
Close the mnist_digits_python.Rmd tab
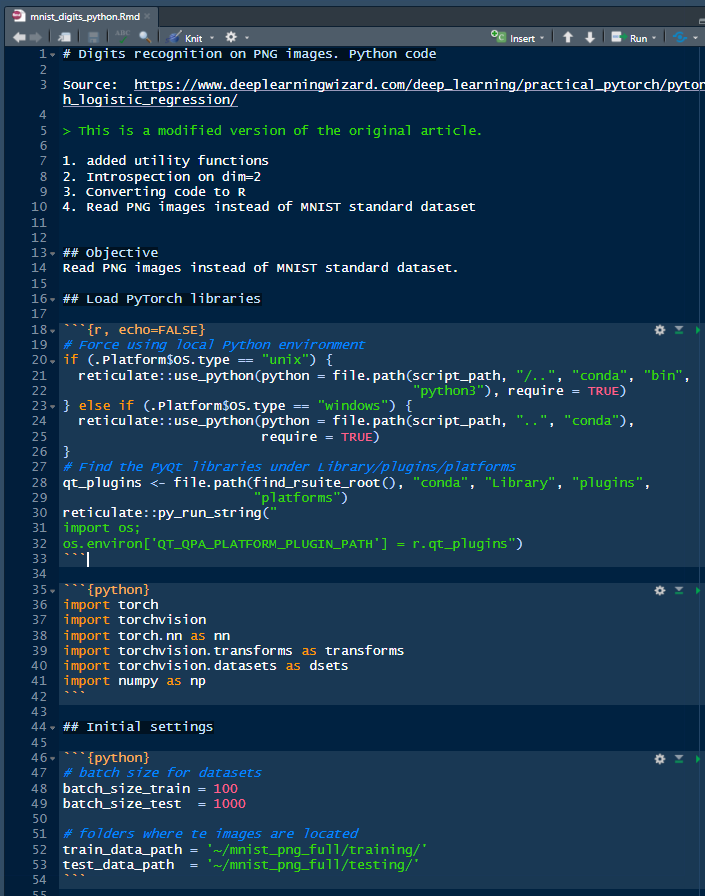click(148, 16)
